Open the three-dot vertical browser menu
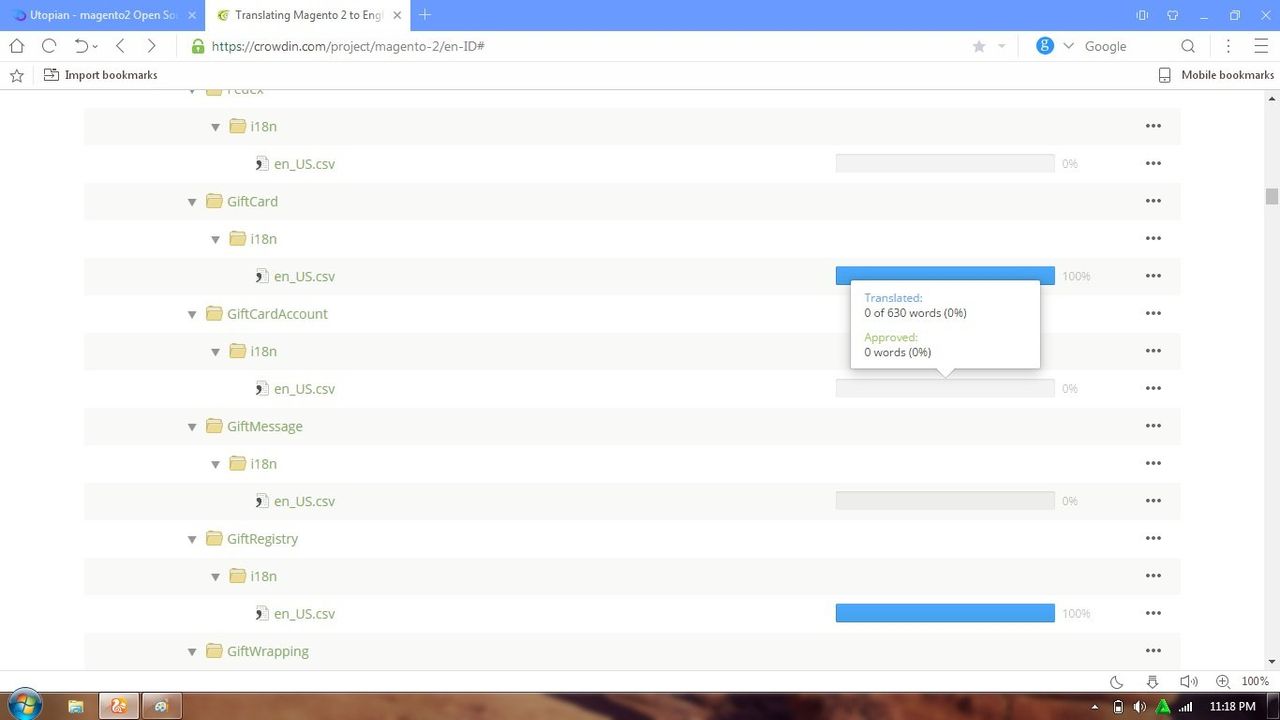Image resolution: width=1280 pixels, height=720 pixels. tap(1229, 46)
